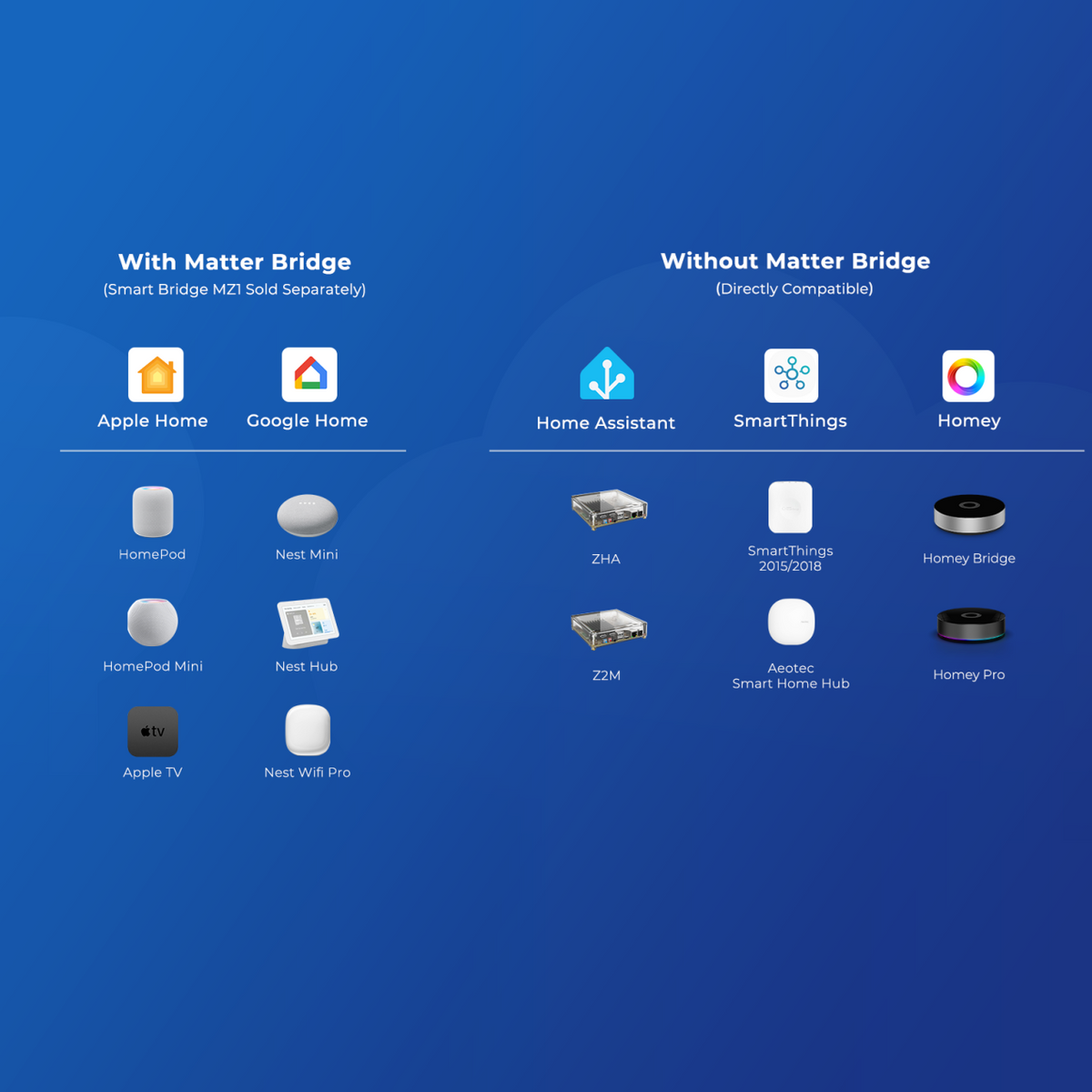
Task: Select the Homey Bridge device image
Action: 969,515
